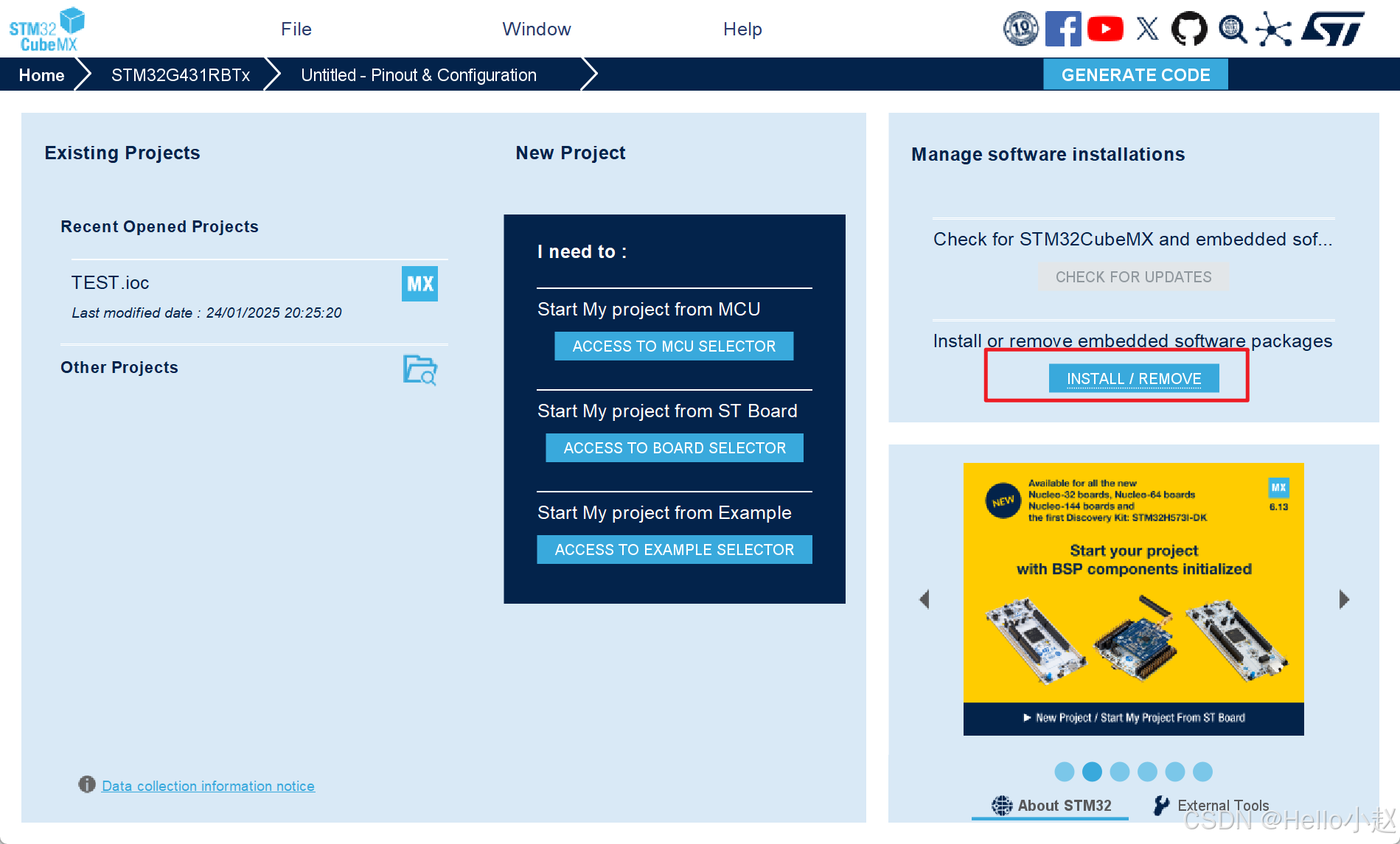
Task: Click the globe search icon
Action: tap(1232, 29)
